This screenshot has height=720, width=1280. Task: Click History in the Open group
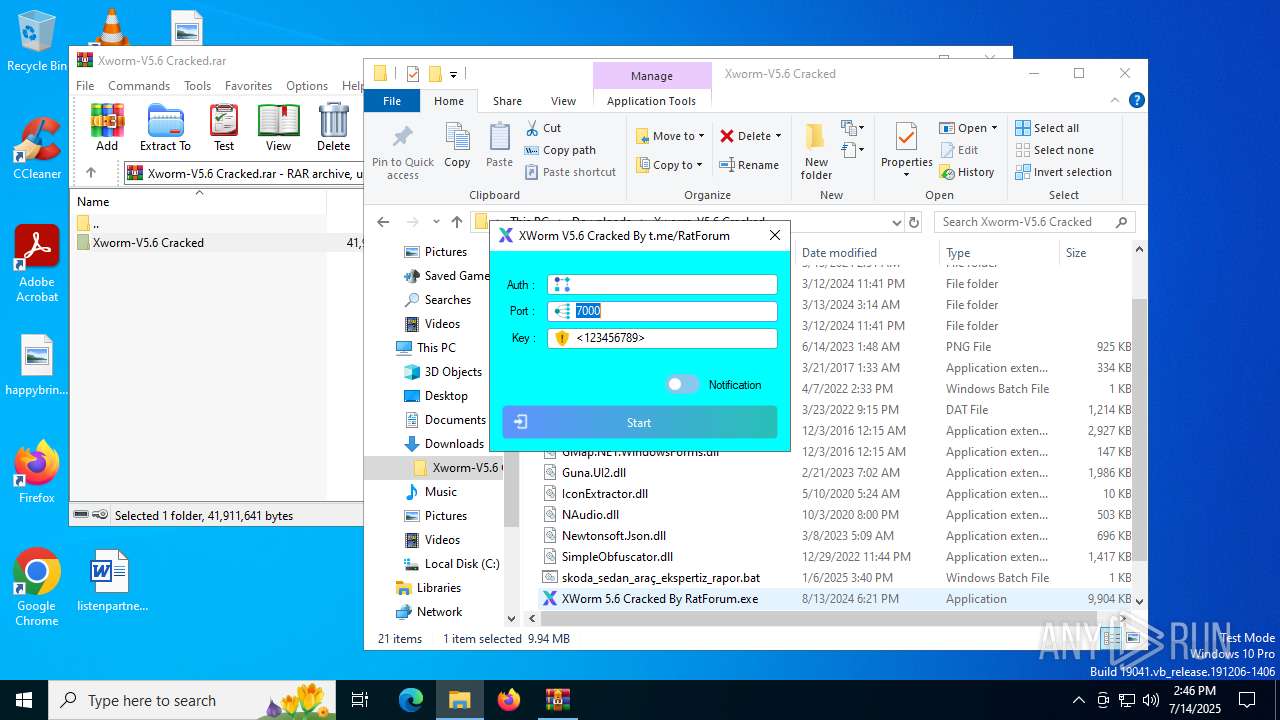click(x=967, y=172)
